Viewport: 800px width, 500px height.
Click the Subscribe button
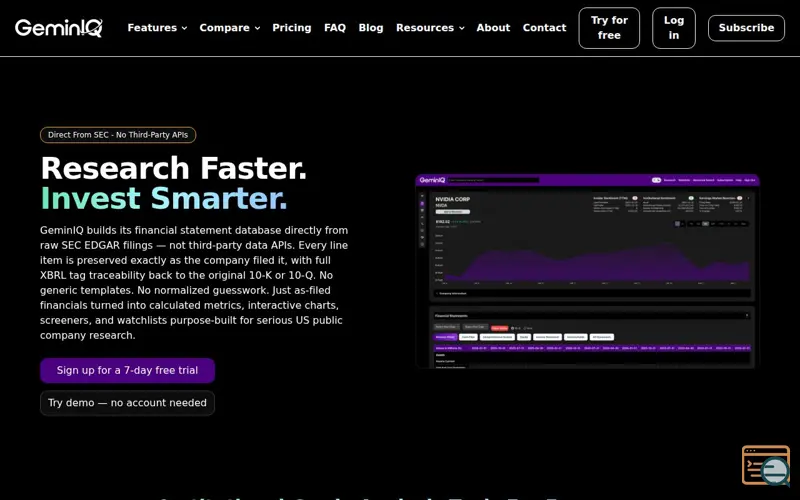tap(746, 28)
